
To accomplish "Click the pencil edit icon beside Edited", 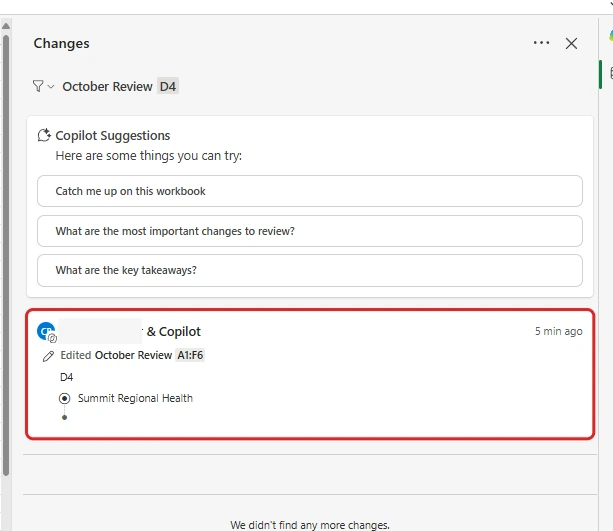I will tap(48, 356).
